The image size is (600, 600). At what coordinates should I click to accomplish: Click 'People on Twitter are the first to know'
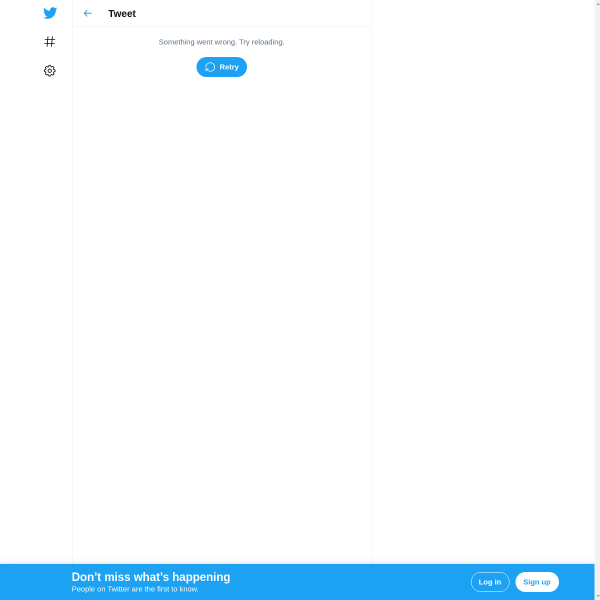(x=135, y=589)
